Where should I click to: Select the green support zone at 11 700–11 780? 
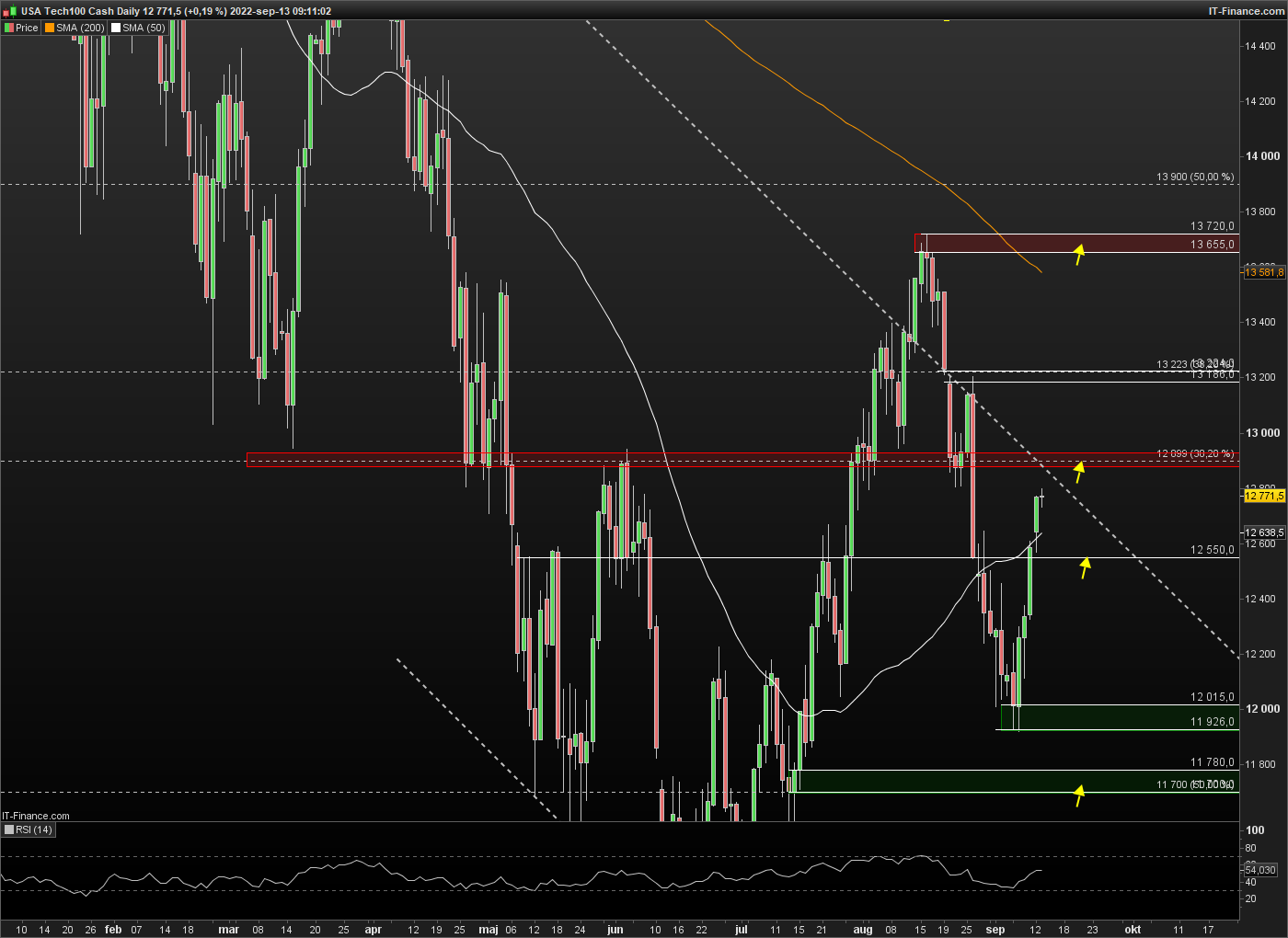pyautogui.click(x=1015, y=781)
